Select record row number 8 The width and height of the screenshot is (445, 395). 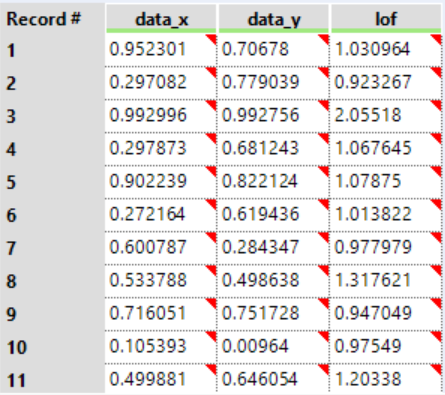(53, 281)
